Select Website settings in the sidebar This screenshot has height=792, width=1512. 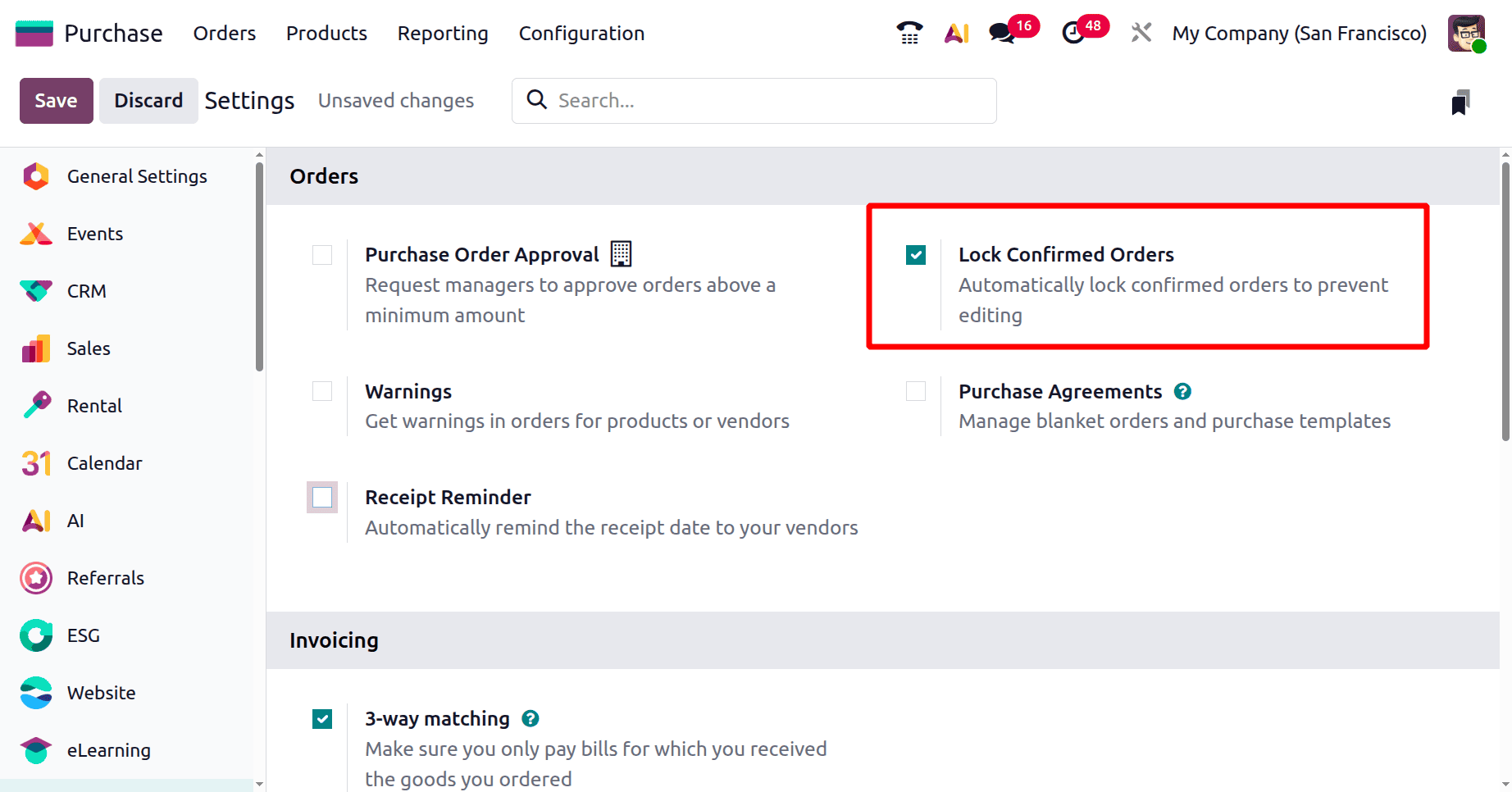[101, 692]
